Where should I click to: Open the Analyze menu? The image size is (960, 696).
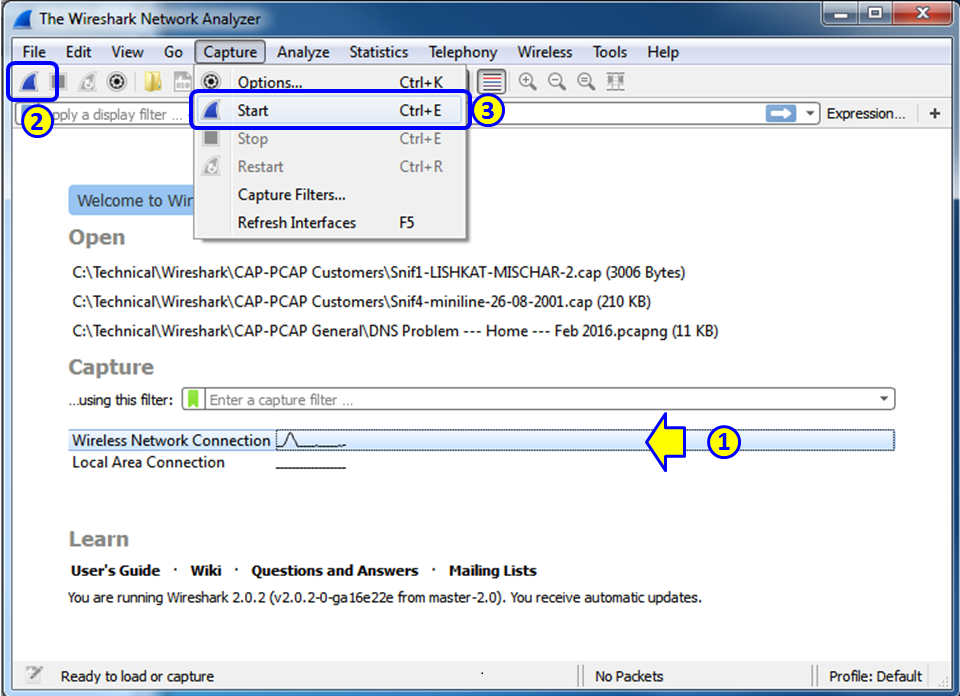(303, 52)
